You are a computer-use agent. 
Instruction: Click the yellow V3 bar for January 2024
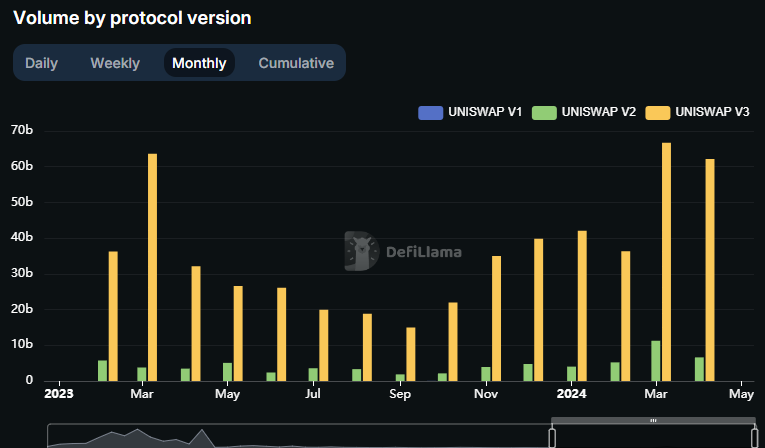[x=582, y=306]
